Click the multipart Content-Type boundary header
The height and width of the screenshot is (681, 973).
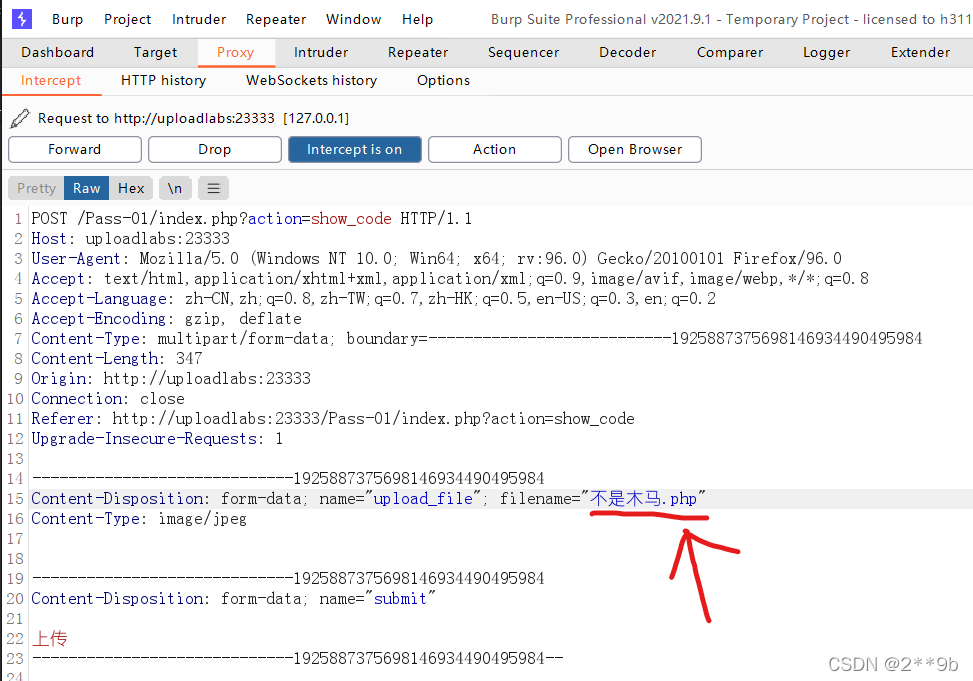477,338
